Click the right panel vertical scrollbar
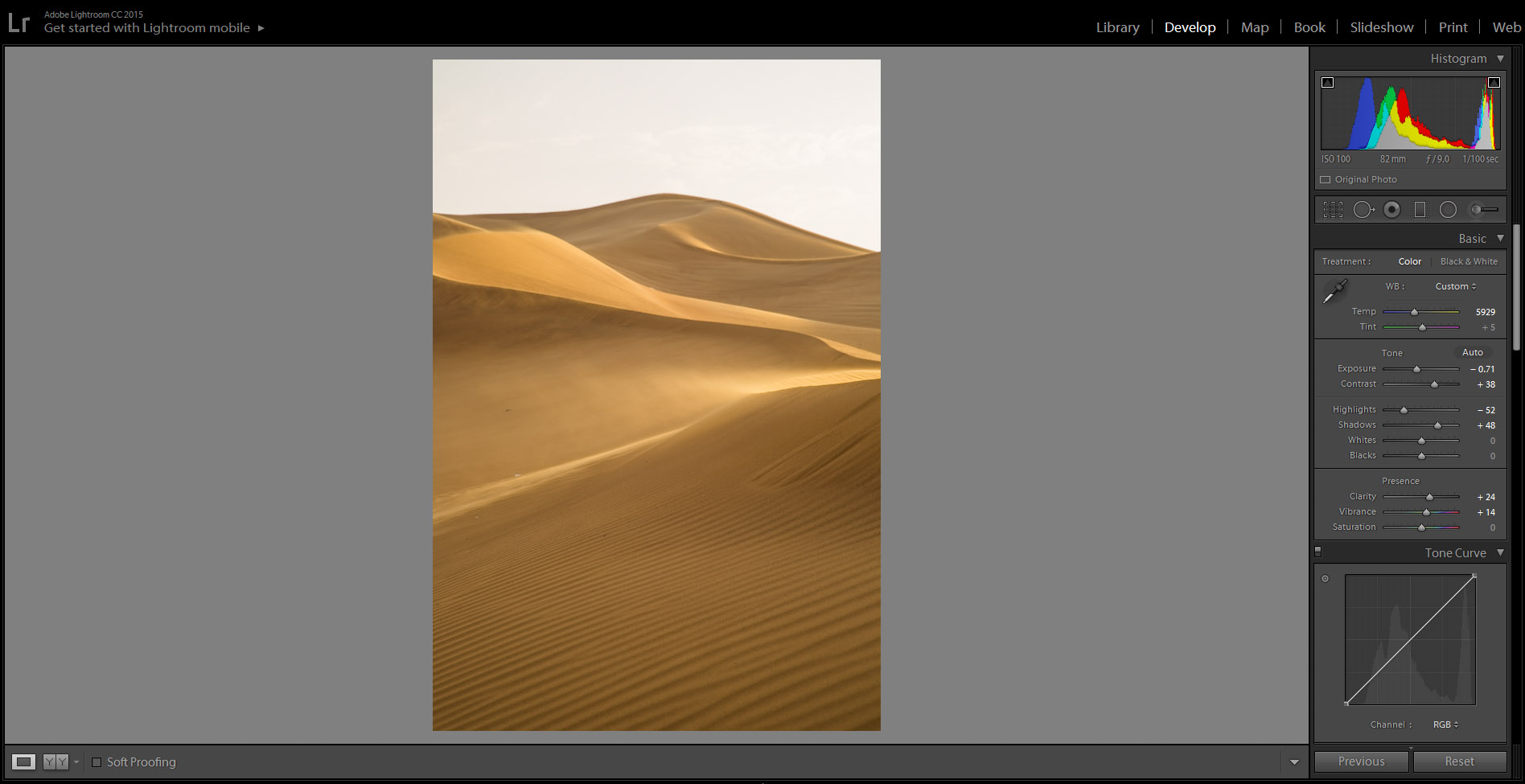 [1516, 287]
